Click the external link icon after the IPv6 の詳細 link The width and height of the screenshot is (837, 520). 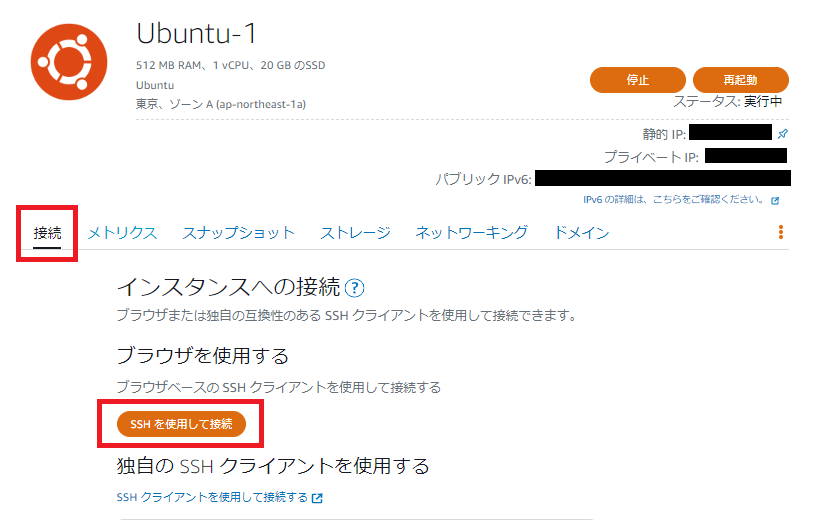[x=775, y=201]
